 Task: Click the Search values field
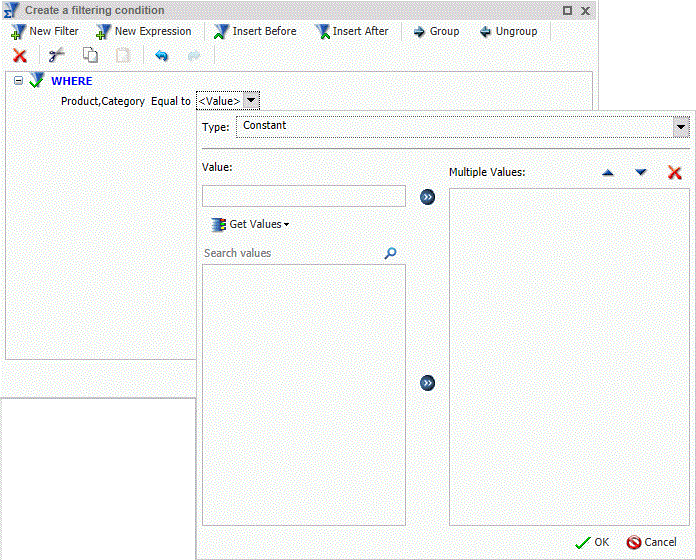[x=291, y=253]
